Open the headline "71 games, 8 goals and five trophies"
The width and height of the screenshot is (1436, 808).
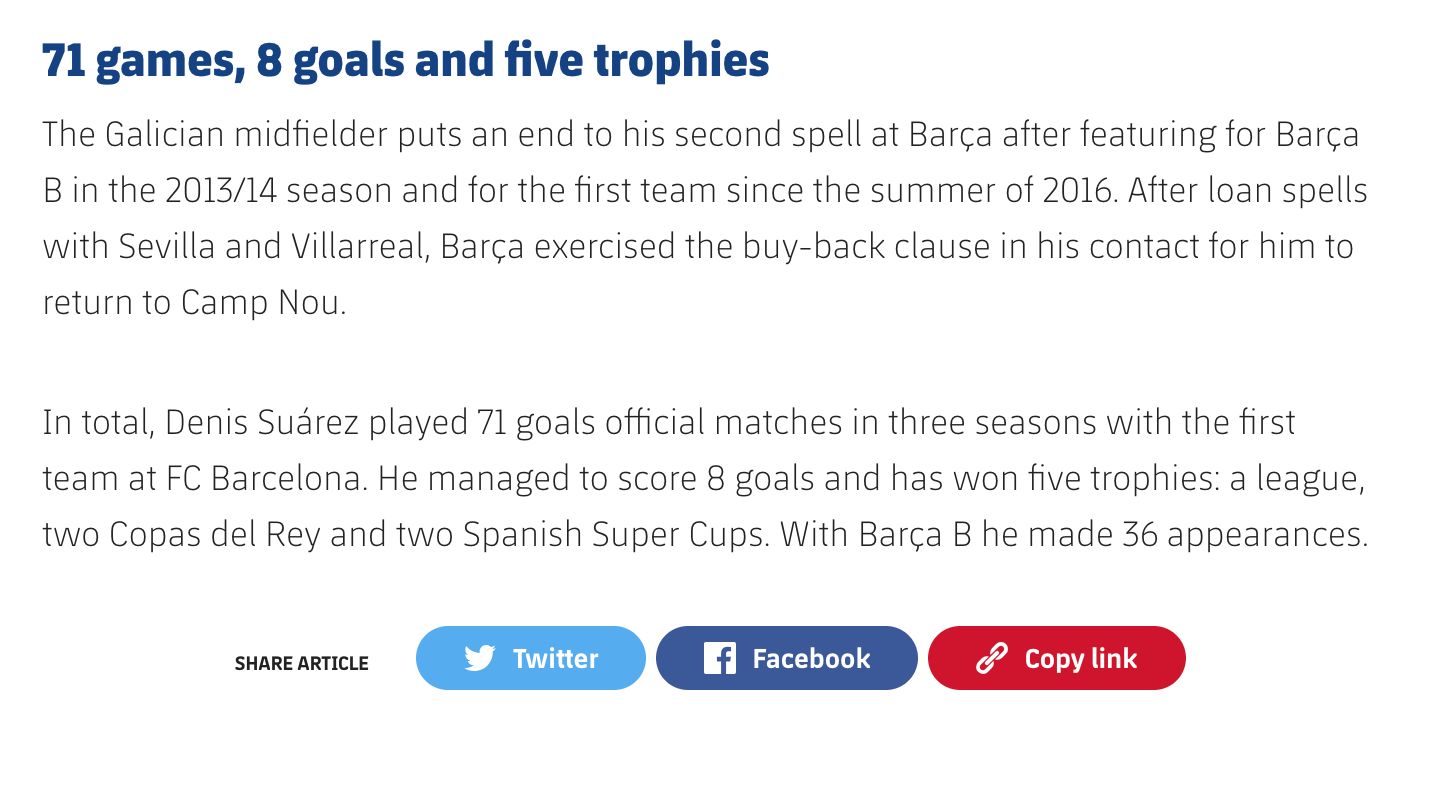click(x=404, y=59)
